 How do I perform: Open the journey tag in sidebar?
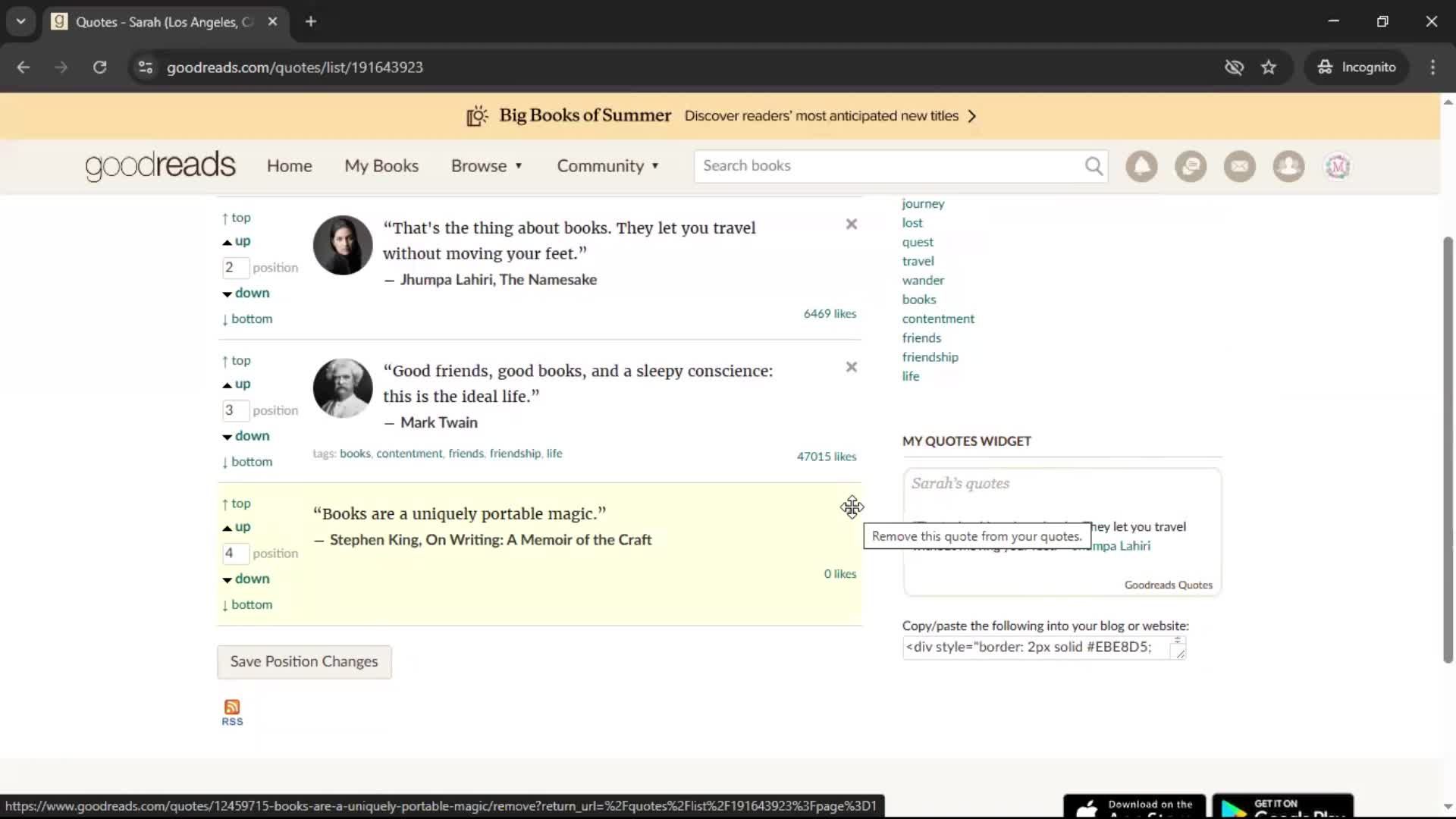[x=923, y=203]
